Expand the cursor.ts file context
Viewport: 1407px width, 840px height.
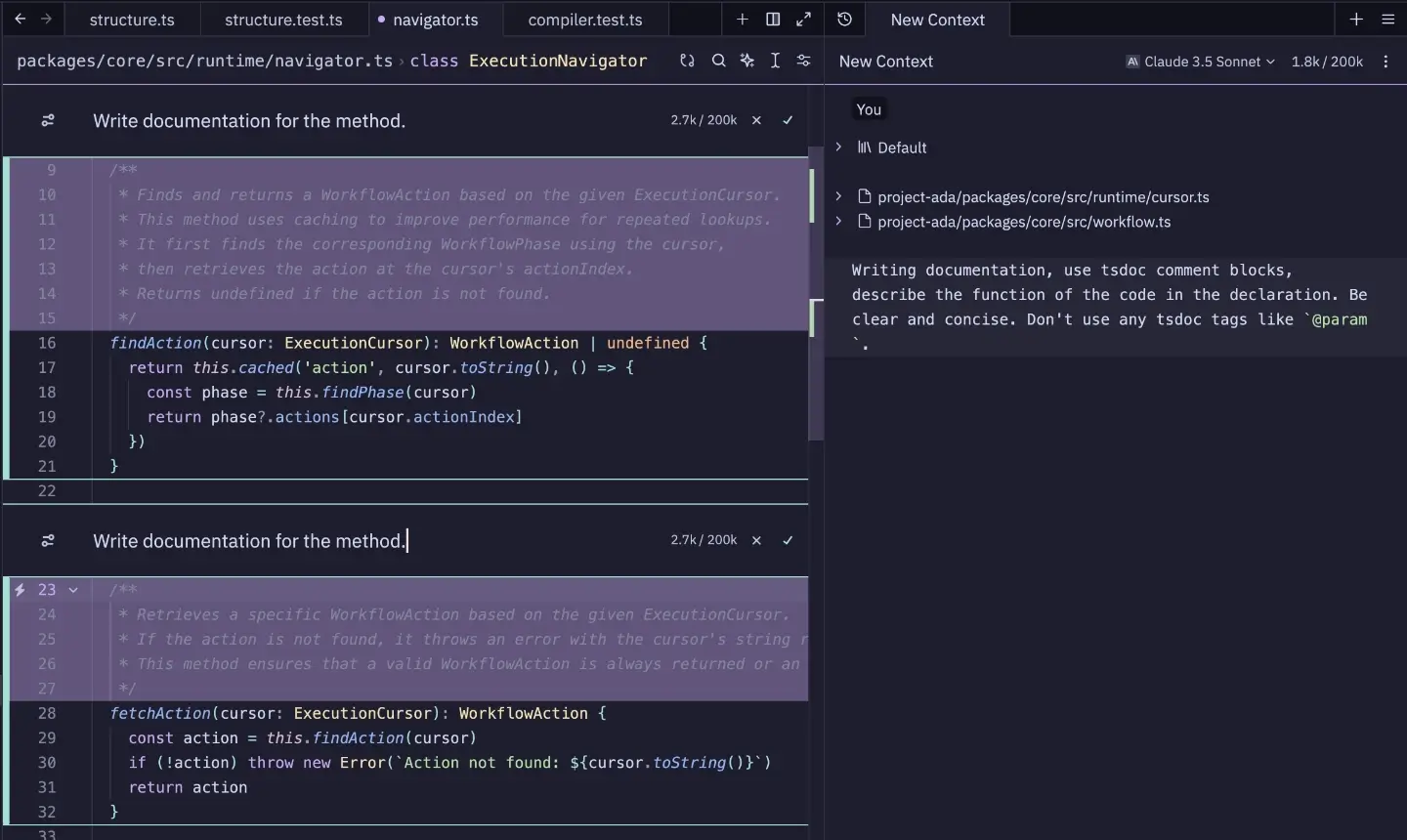pos(838,196)
